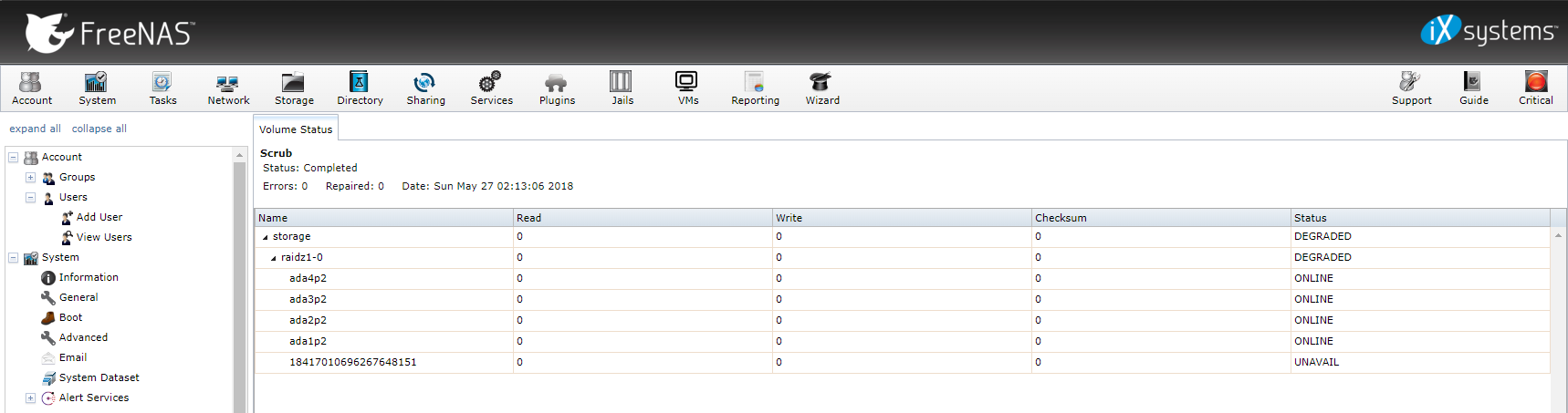Select the ada3p2 disk row
The height and width of the screenshot is (413, 1568).
[902, 300]
